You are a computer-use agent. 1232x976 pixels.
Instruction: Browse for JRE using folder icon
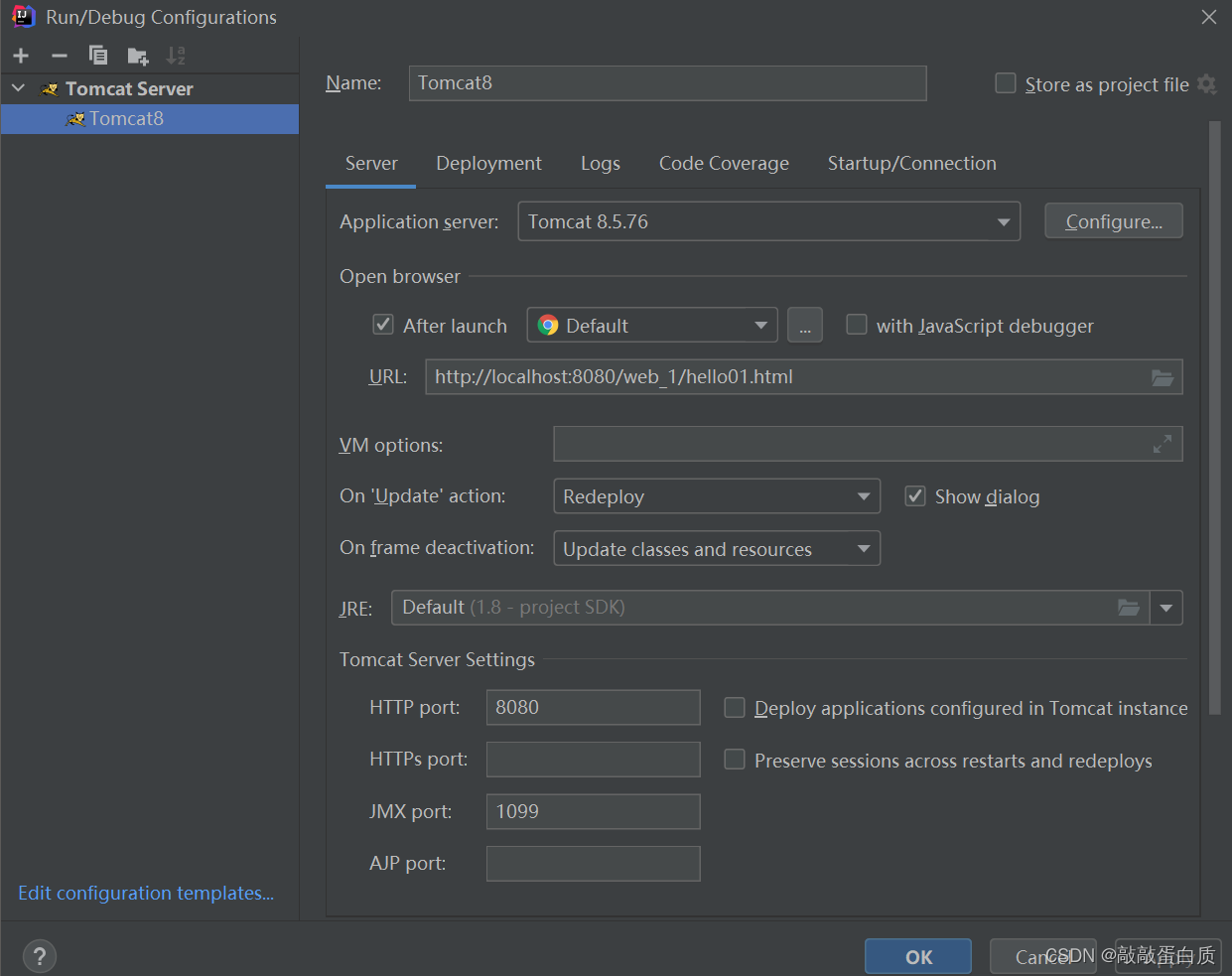[1129, 608]
